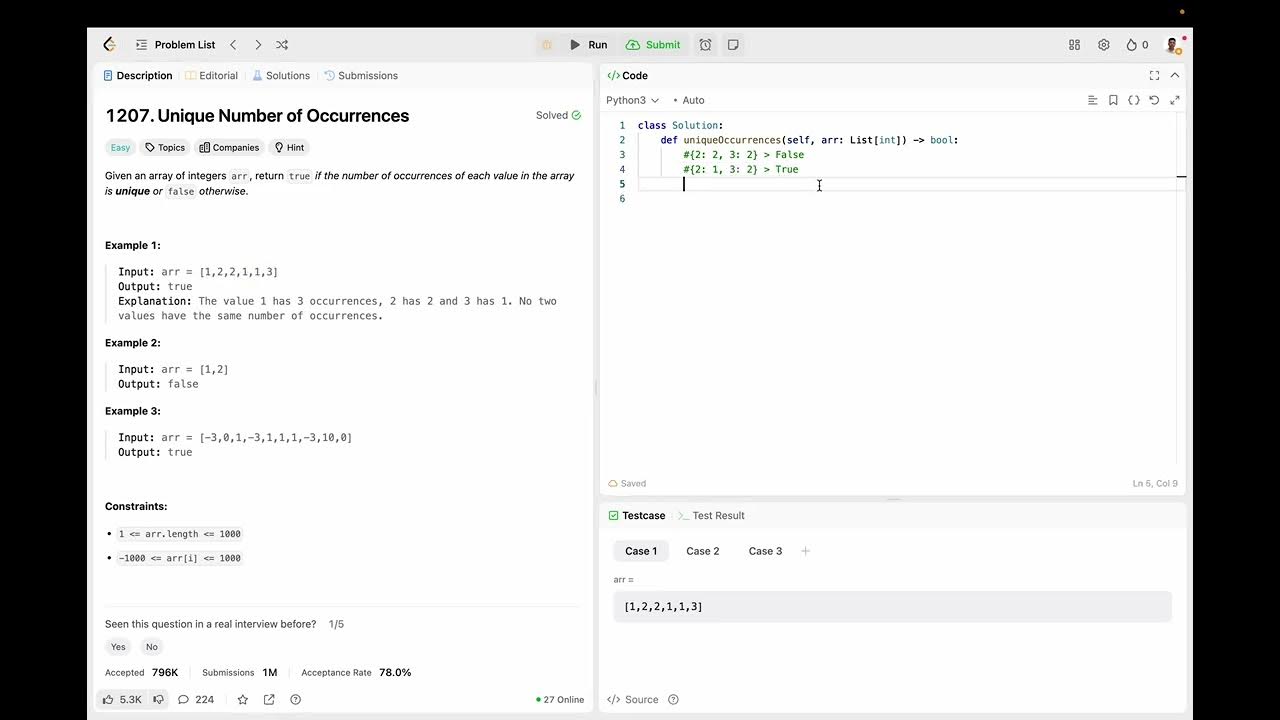Viewport: 1280px width, 720px height.
Task: Open the settings gear icon
Action: (1103, 45)
